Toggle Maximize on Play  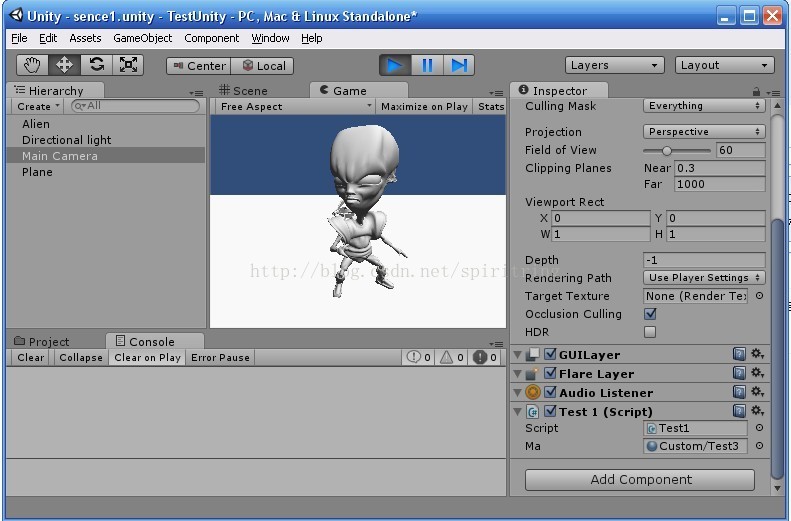424,106
